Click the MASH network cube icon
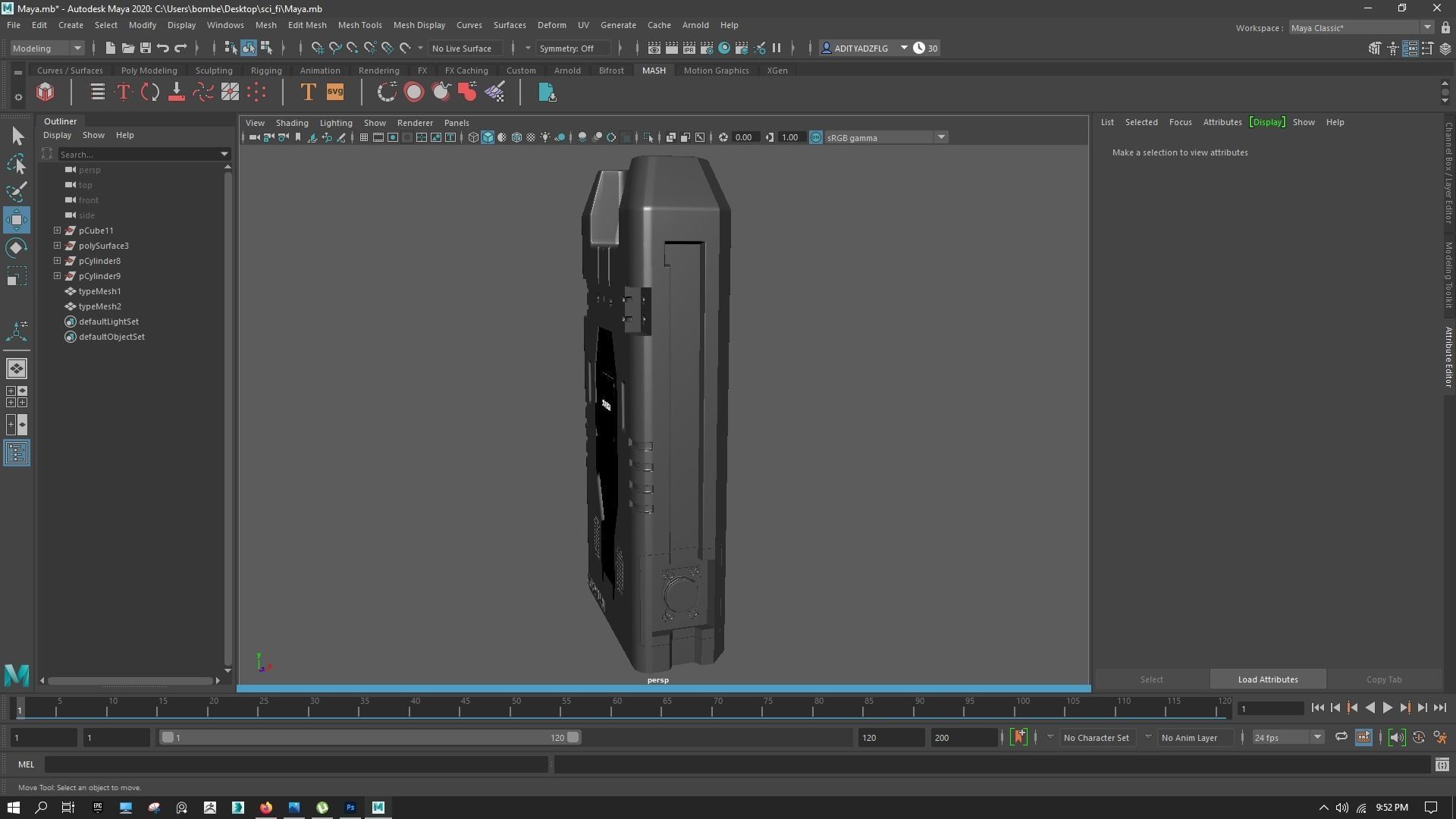This screenshot has height=819, width=1456. pos(45,93)
